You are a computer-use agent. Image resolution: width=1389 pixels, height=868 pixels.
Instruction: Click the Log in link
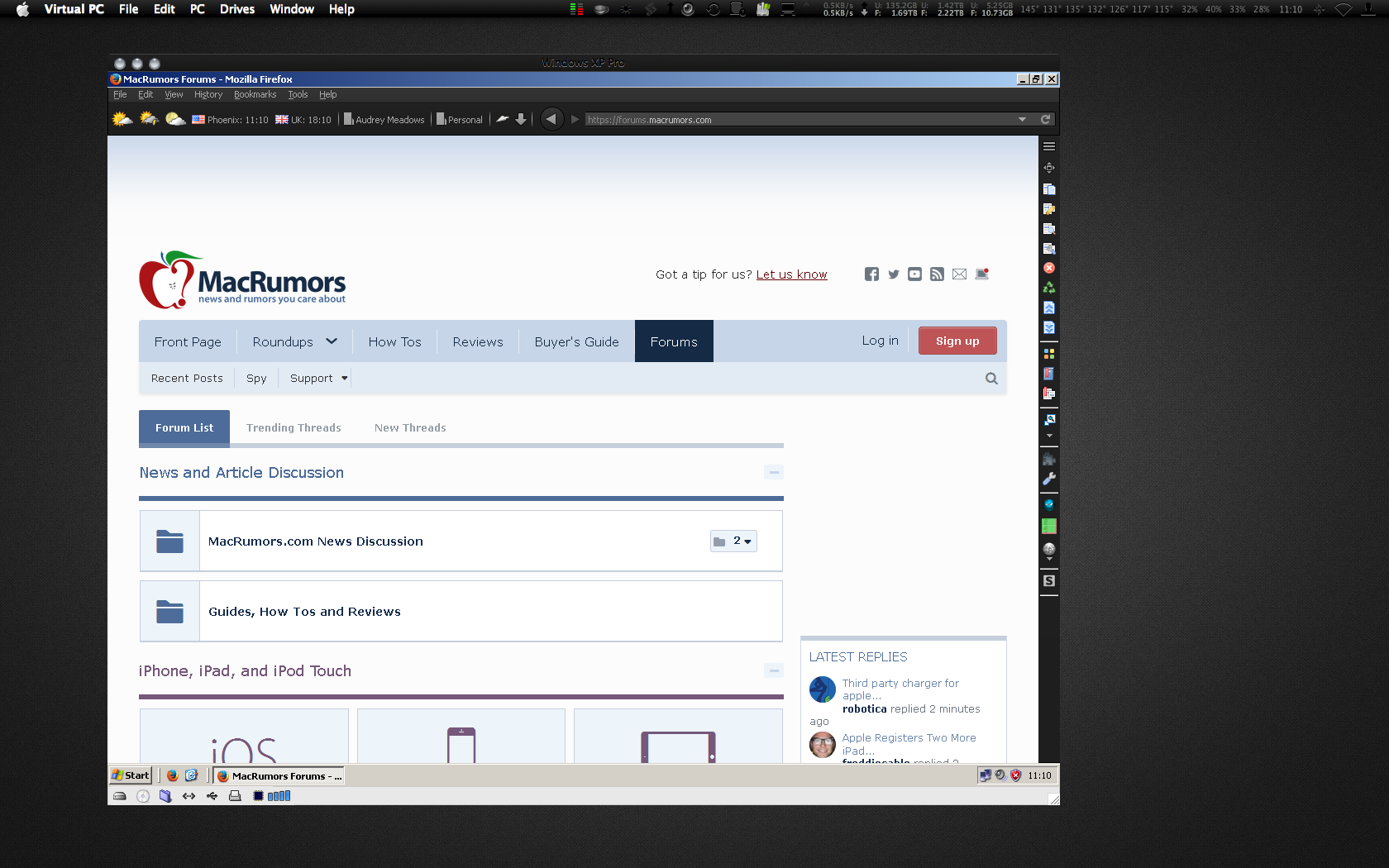(880, 341)
